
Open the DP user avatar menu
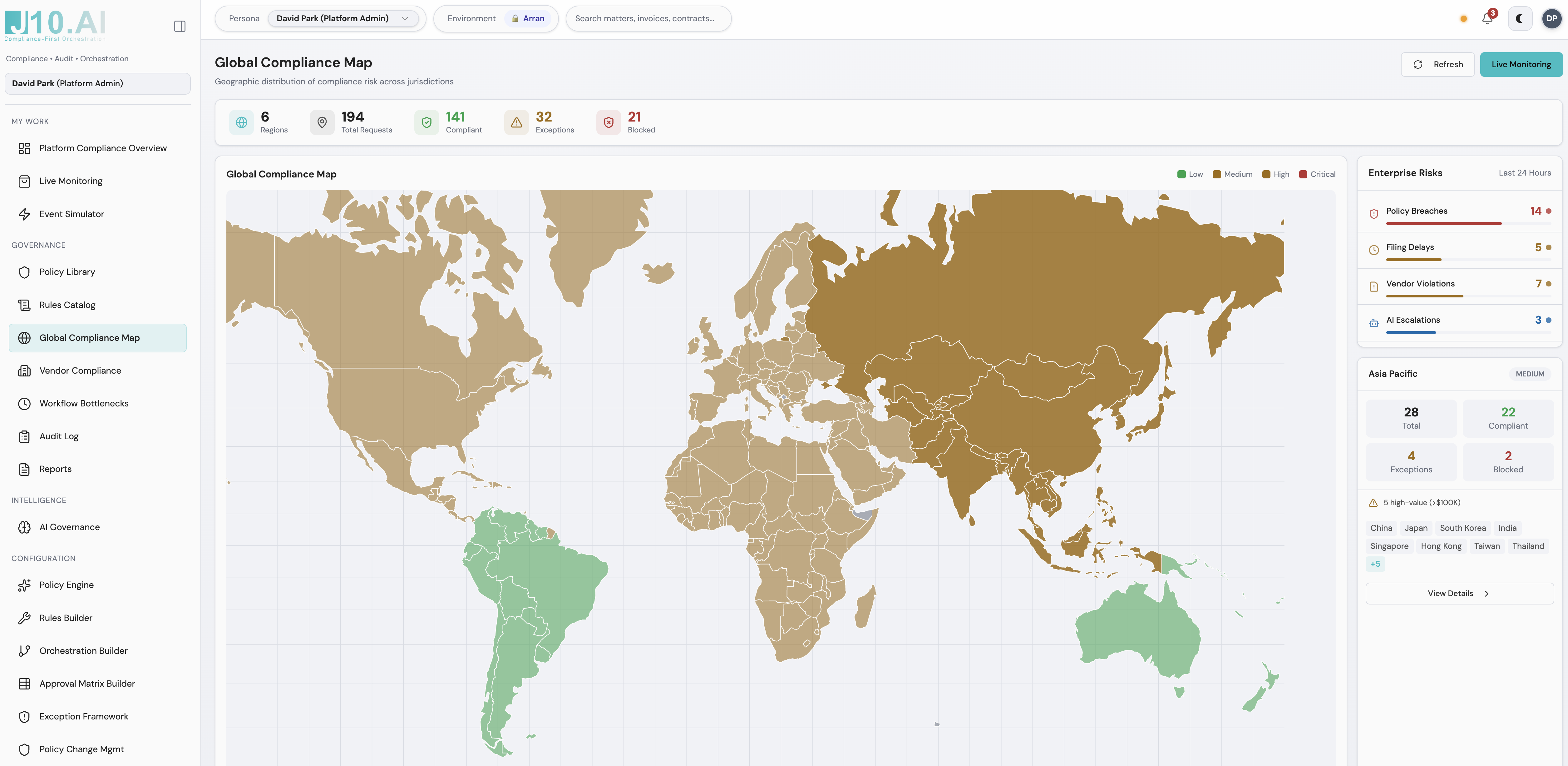1551,18
